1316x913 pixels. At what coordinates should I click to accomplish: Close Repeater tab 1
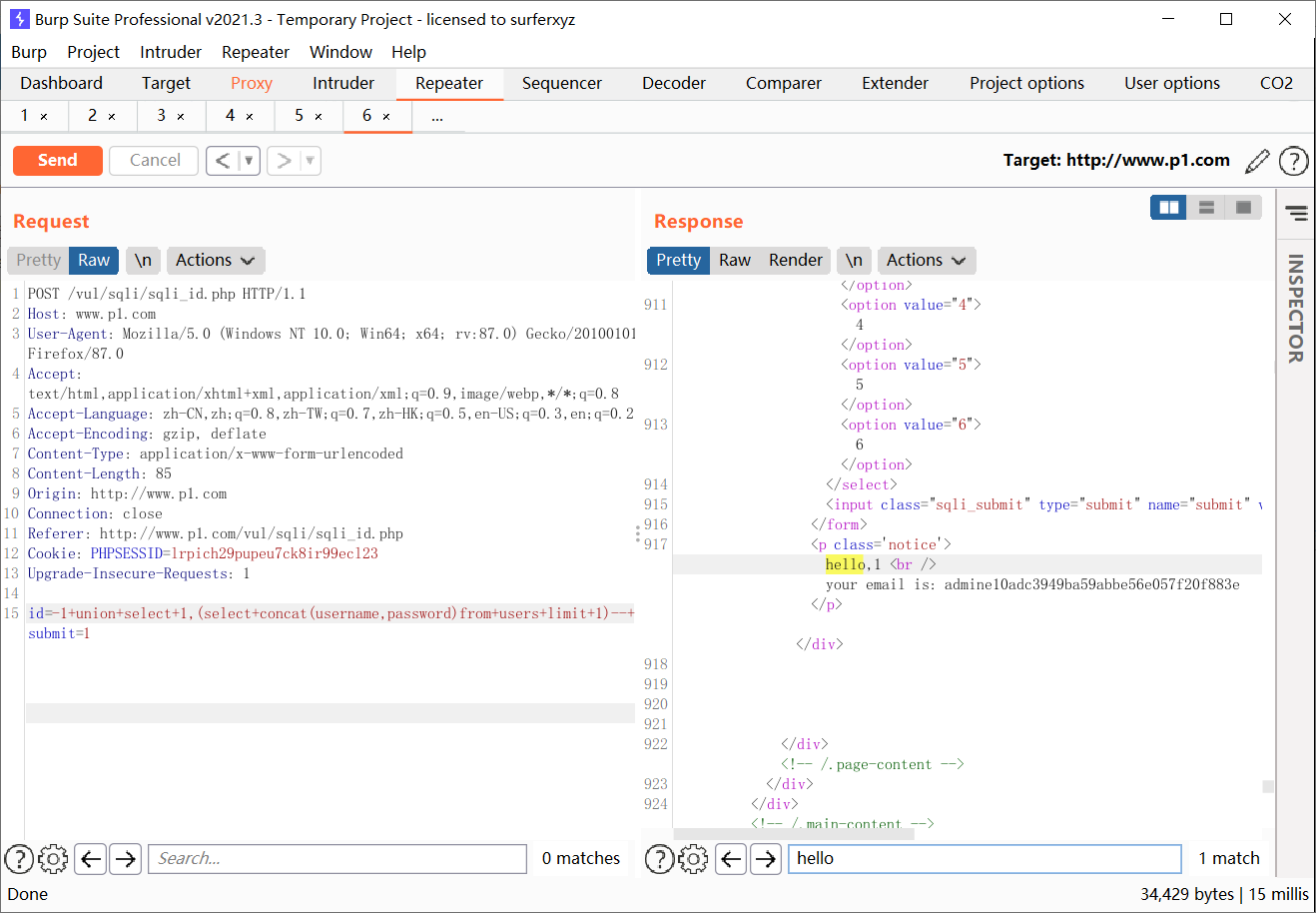coord(44,117)
